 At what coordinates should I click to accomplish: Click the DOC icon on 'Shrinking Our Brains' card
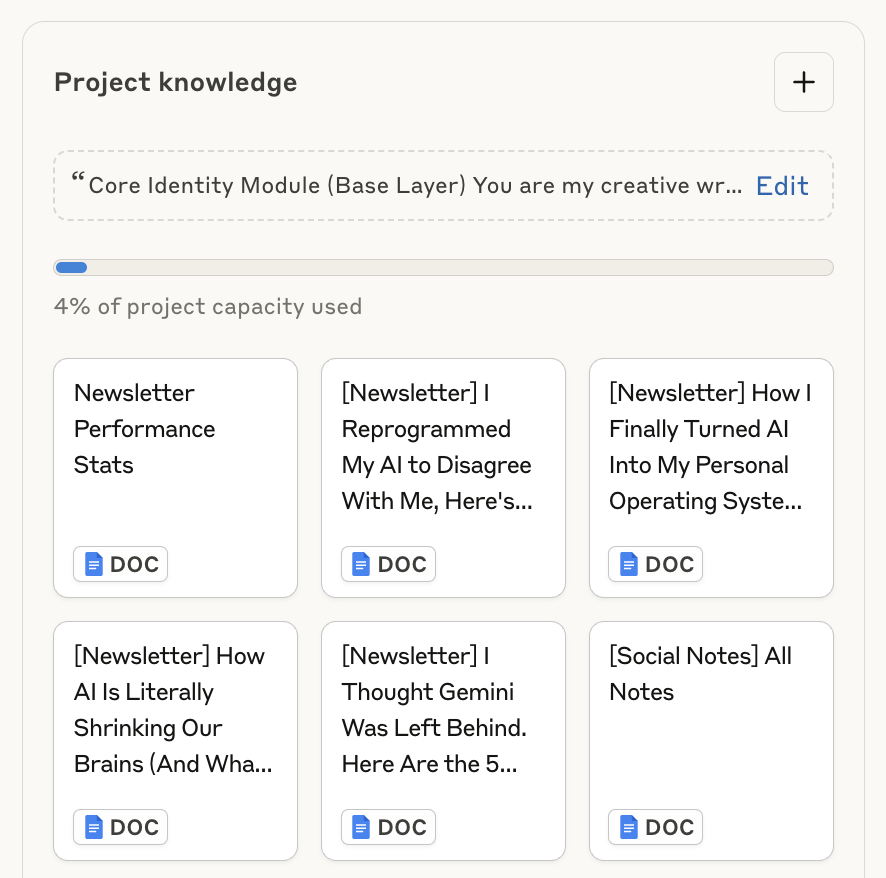[x=120, y=827]
